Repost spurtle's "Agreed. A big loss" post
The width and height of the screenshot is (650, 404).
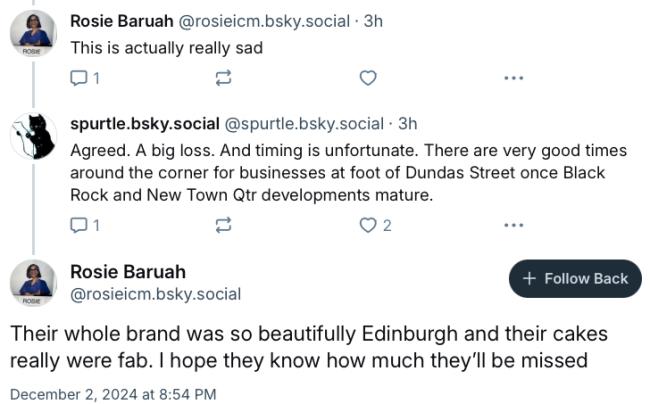223,225
